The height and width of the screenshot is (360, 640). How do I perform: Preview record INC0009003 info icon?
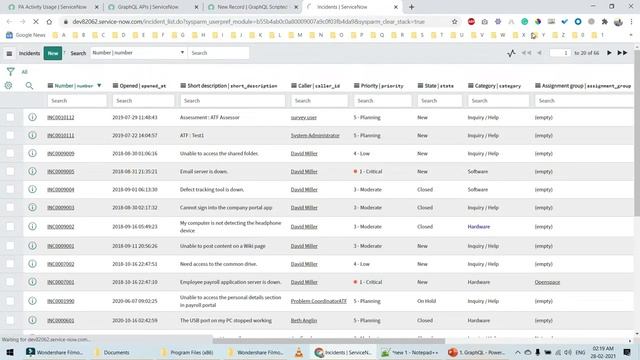click(32, 207)
